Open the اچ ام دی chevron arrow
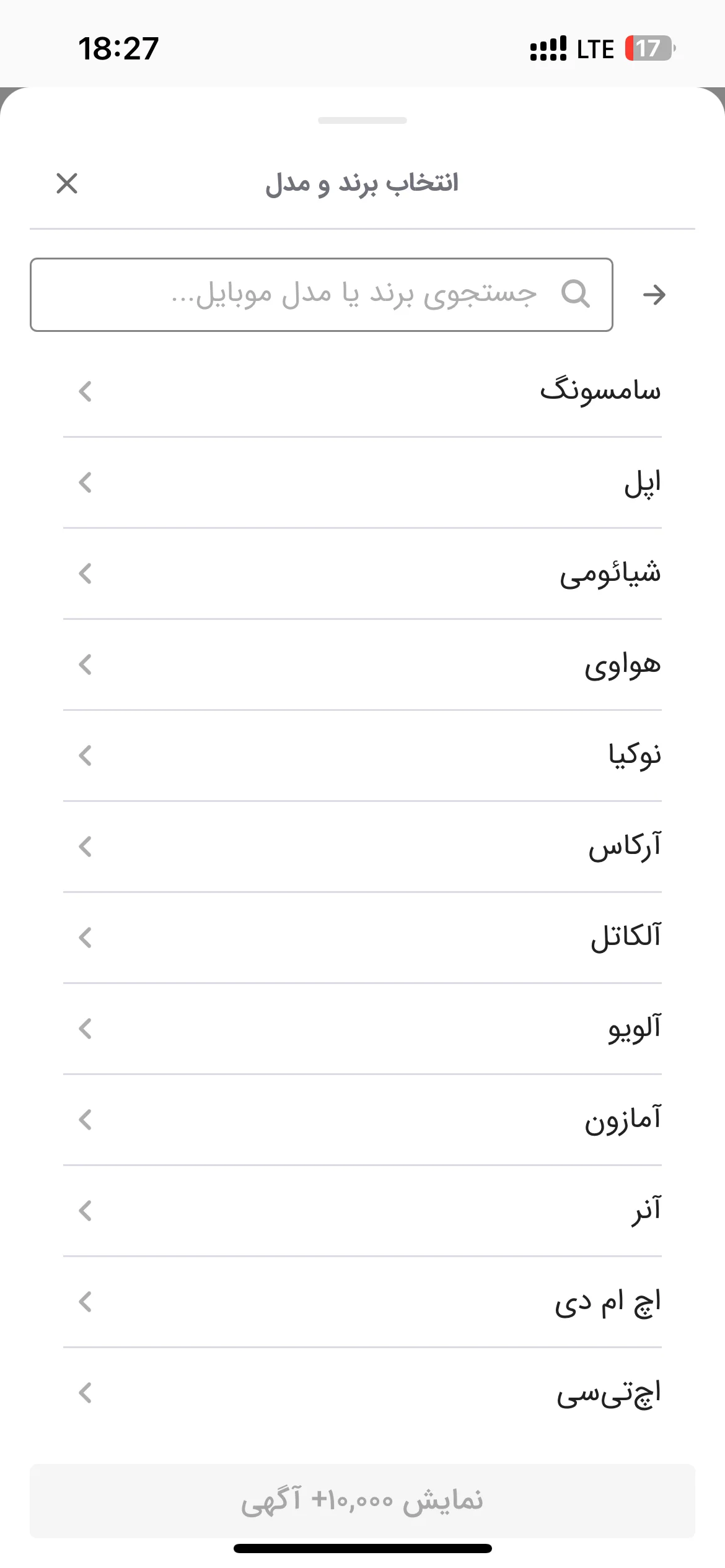This screenshot has height=1568, width=725. [86, 1302]
